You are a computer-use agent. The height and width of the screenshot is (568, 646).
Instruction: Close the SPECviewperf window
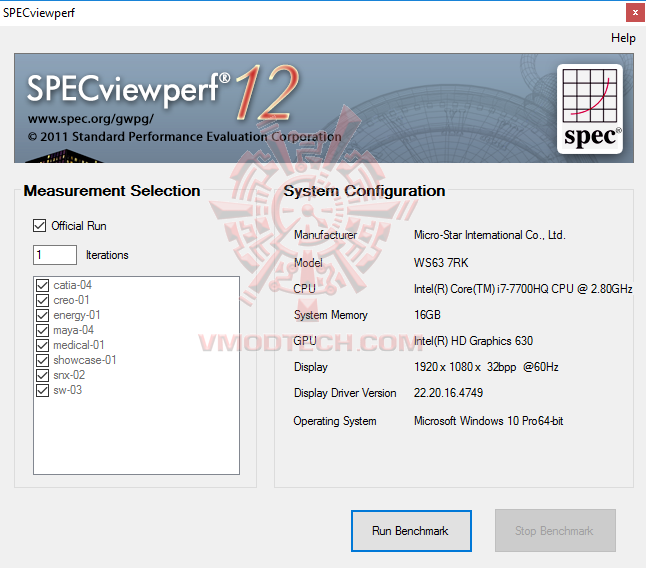click(x=635, y=13)
